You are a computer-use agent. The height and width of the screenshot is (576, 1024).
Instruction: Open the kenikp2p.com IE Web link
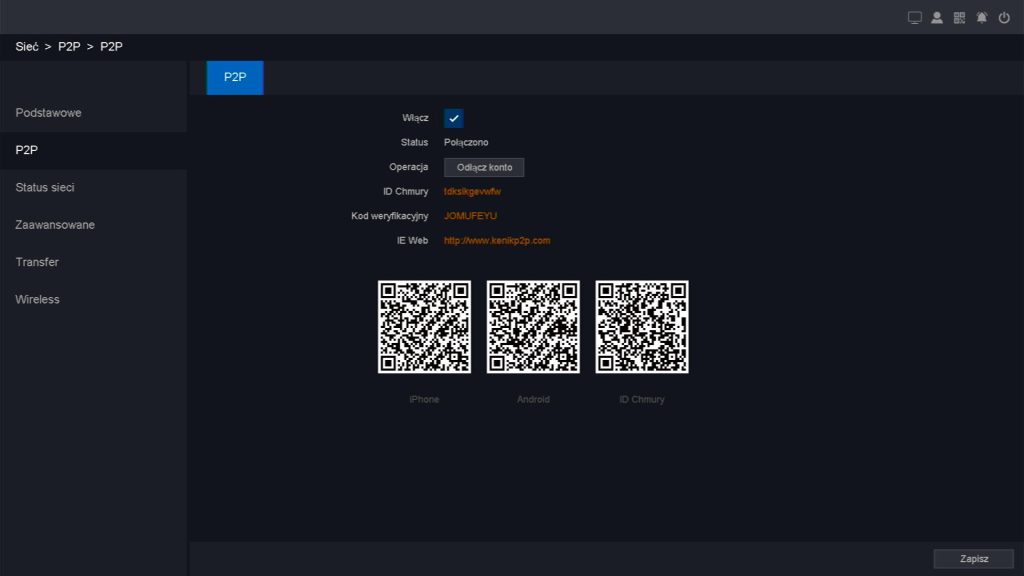coord(497,241)
